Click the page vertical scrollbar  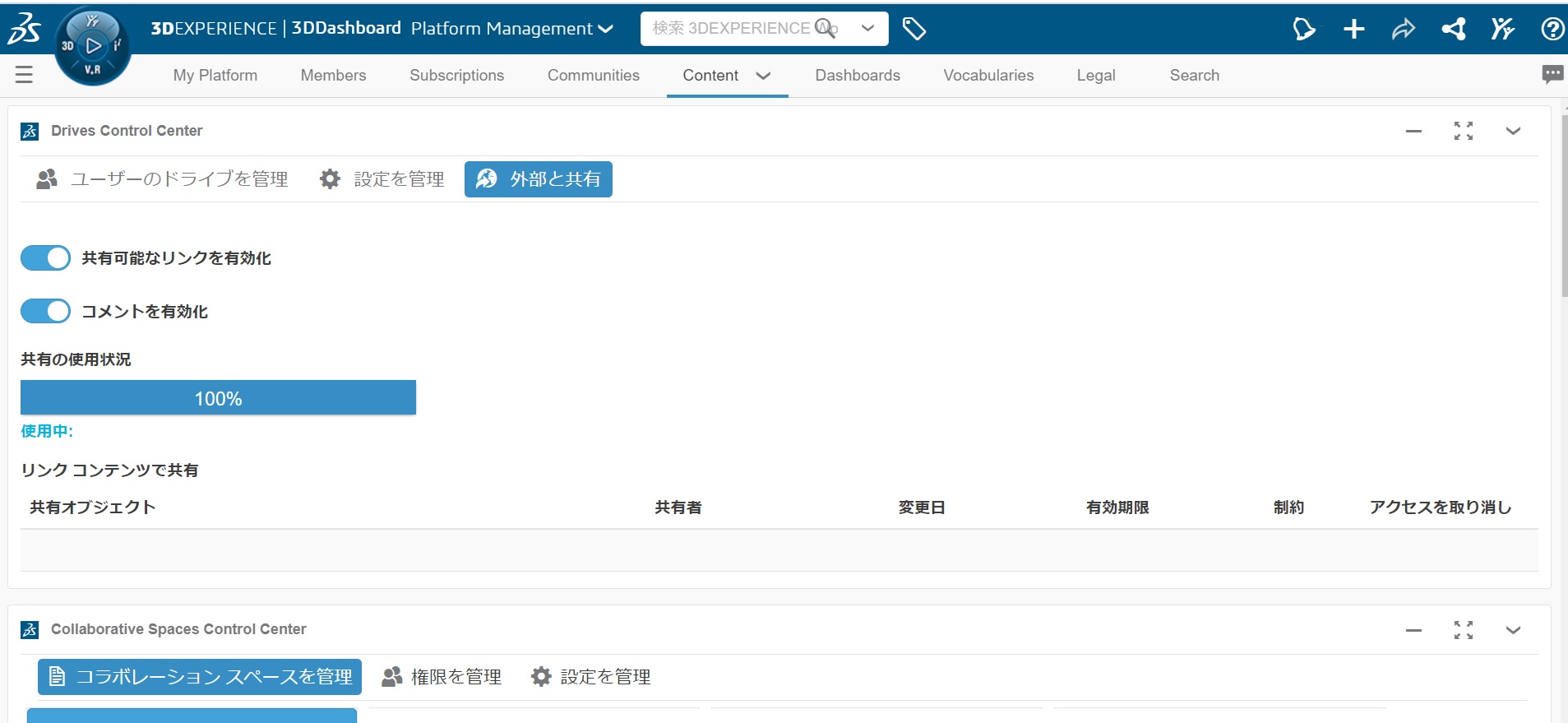click(1564, 206)
